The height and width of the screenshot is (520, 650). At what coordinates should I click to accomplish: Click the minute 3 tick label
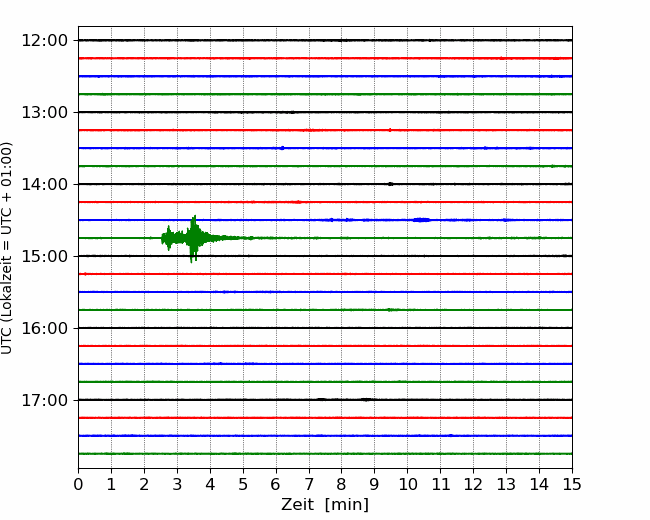click(177, 485)
